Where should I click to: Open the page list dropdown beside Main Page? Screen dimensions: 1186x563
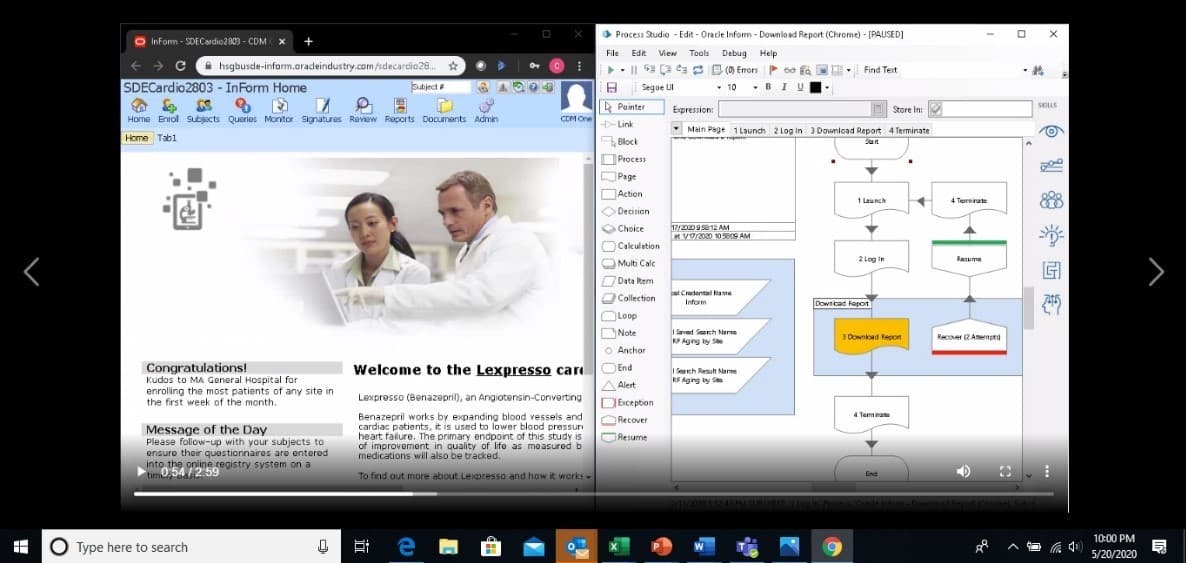click(x=676, y=129)
